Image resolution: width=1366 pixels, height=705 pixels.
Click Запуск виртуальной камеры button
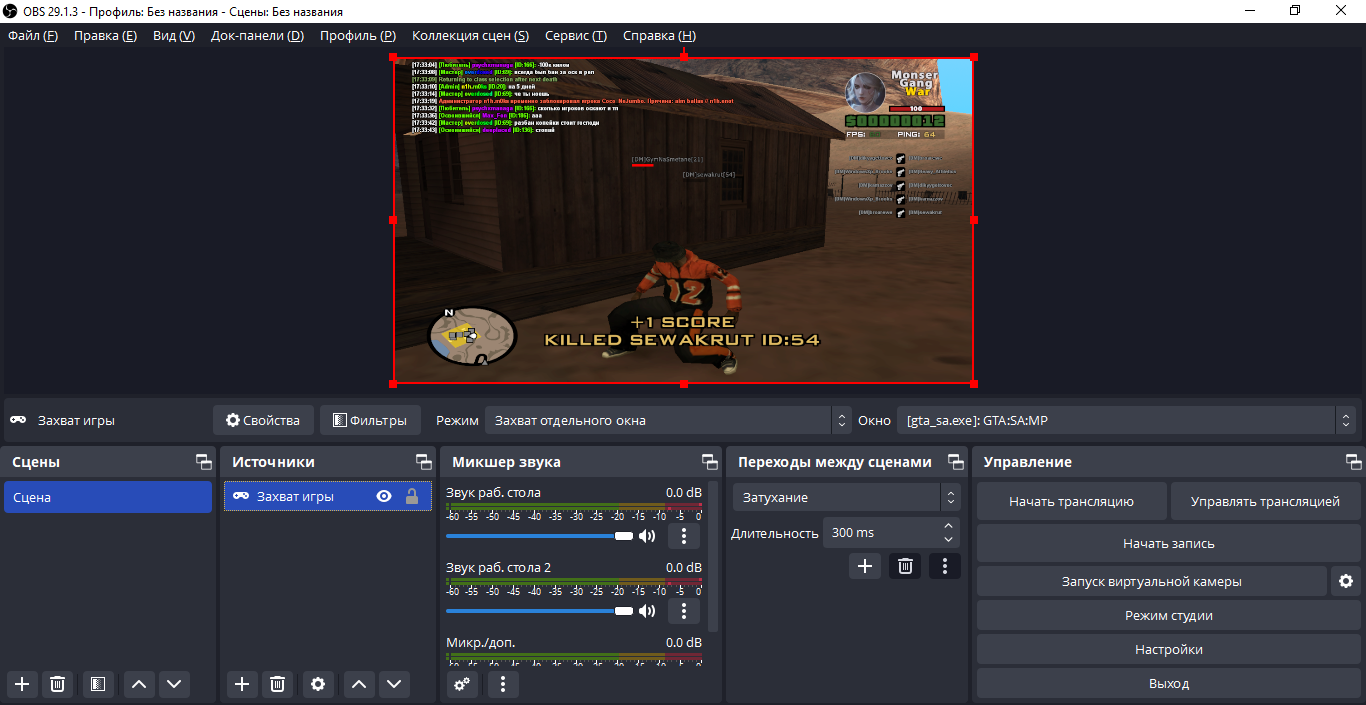click(1151, 581)
